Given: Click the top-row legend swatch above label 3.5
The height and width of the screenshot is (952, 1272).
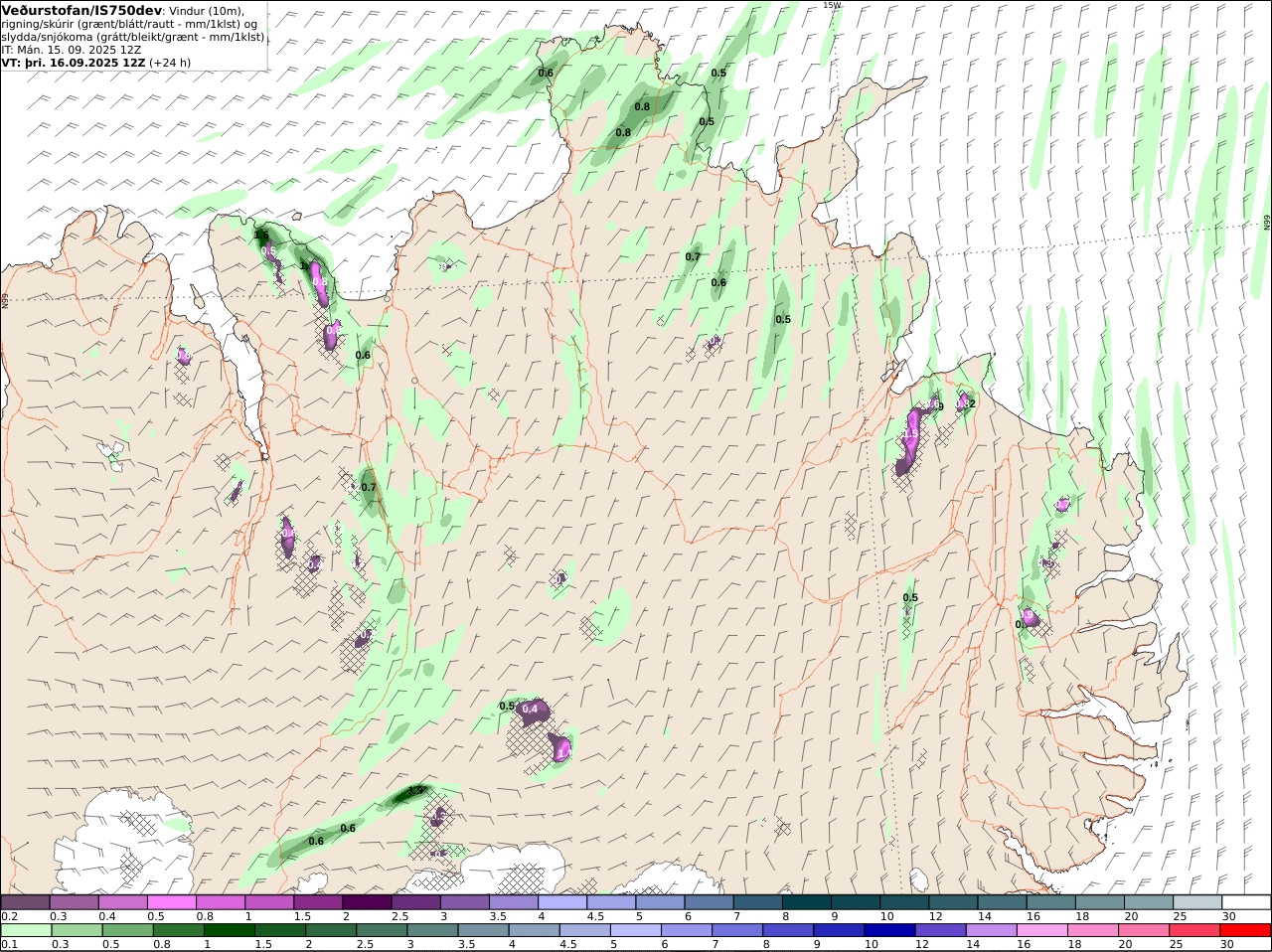Looking at the screenshot, I should (x=514, y=901).
